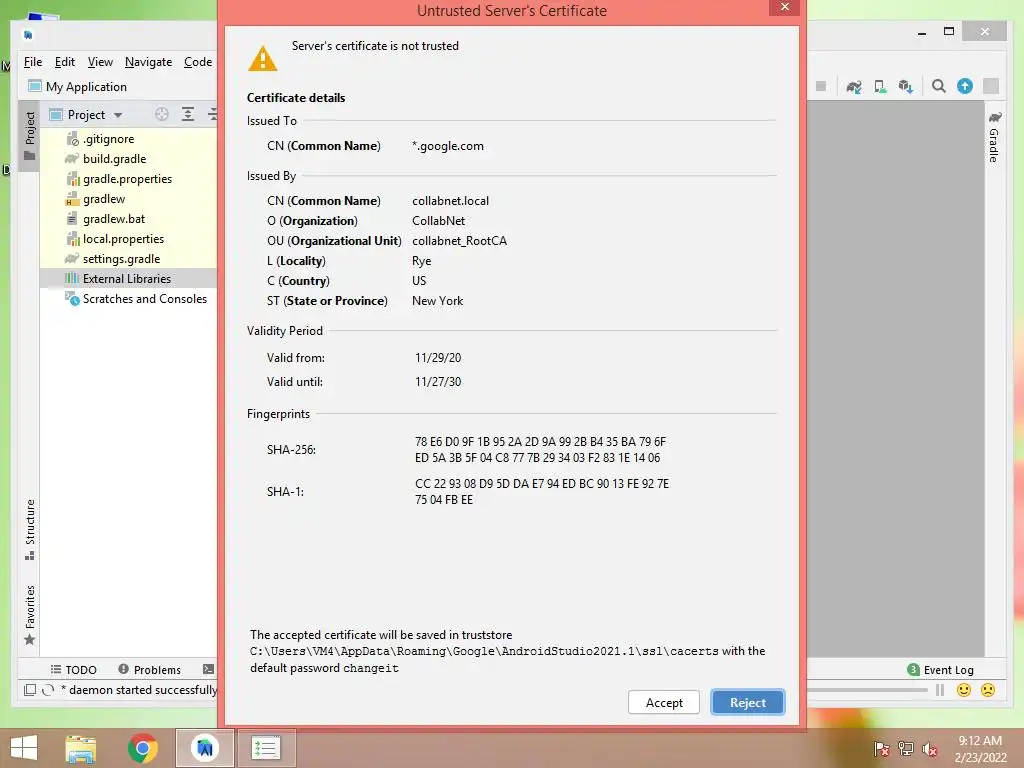Click the blue Updates available arrow icon
The image size is (1024, 768).
(x=965, y=86)
